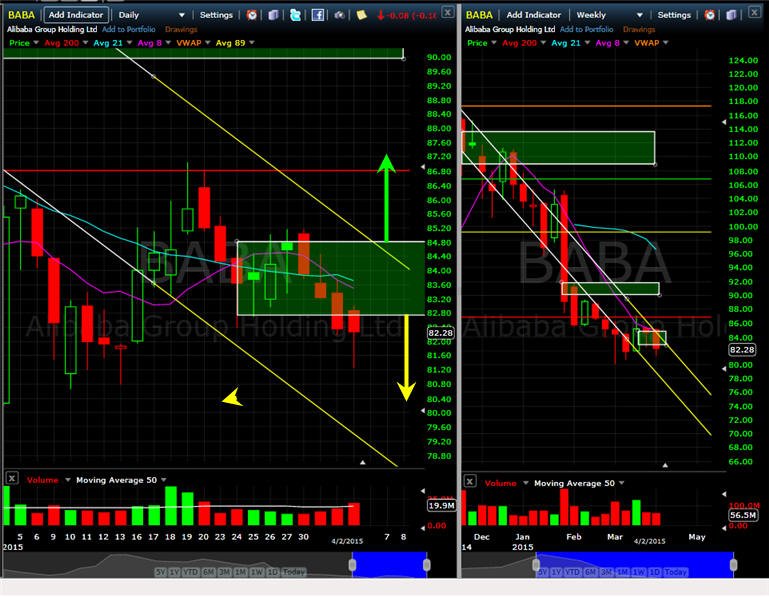This screenshot has height=597, width=769.
Task: Click Add Indicator on the daily chart
Action: 76,15
